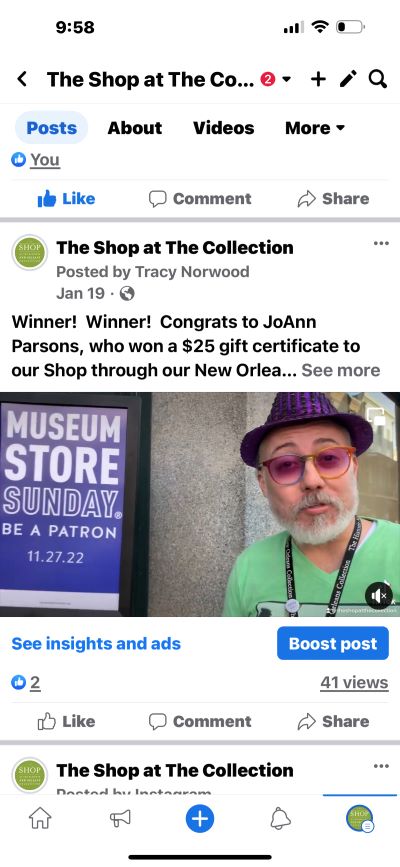Viewport: 400px width, 867px height.
Task: Expand the More tab dropdown
Action: [315, 128]
